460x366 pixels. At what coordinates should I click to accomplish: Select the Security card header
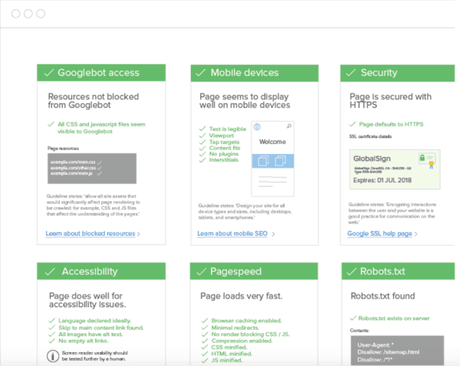[397, 73]
